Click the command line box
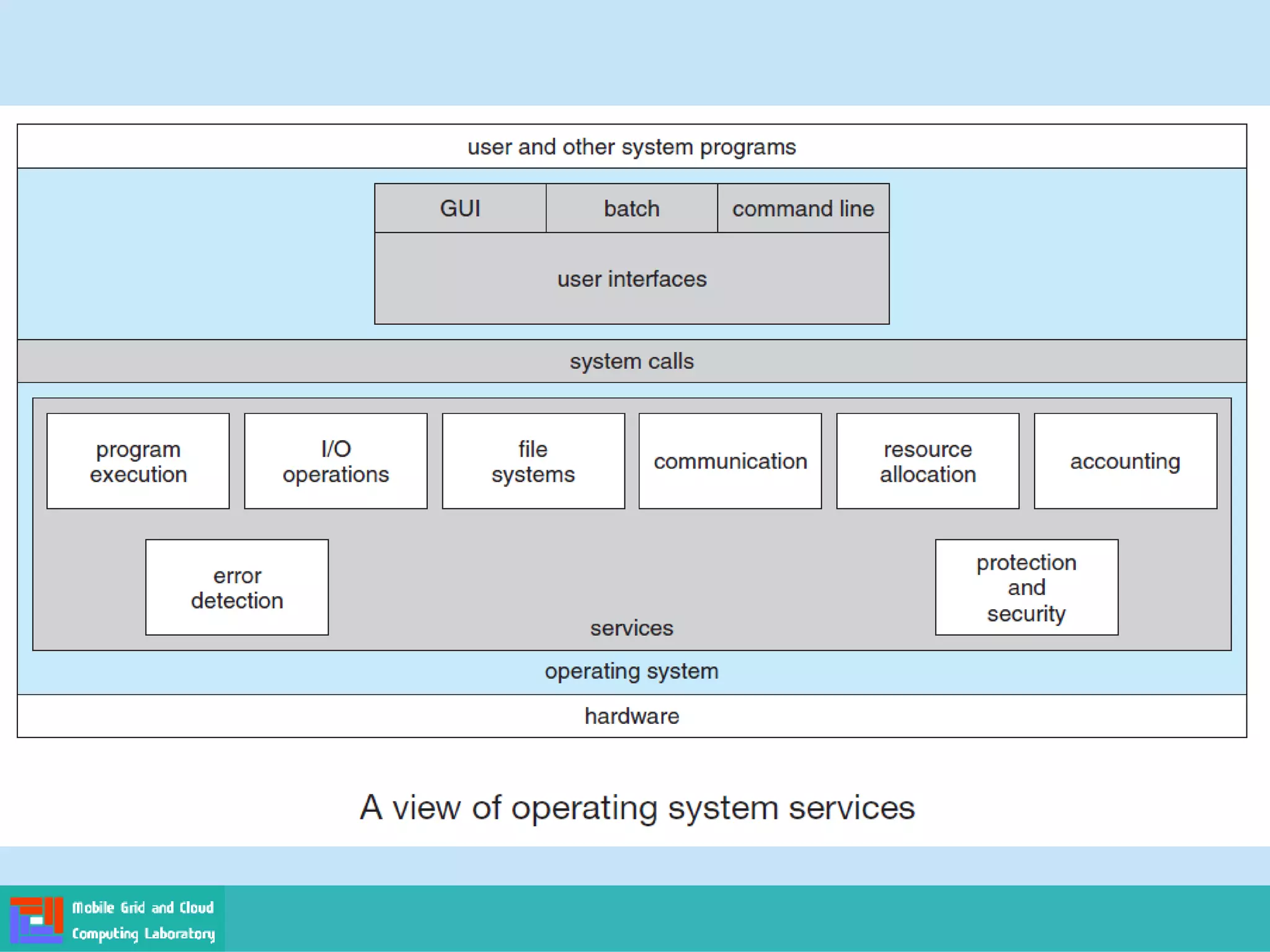The height and width of the screenshot is (952, 1270). pyautogui.click(x=803, y=208)
